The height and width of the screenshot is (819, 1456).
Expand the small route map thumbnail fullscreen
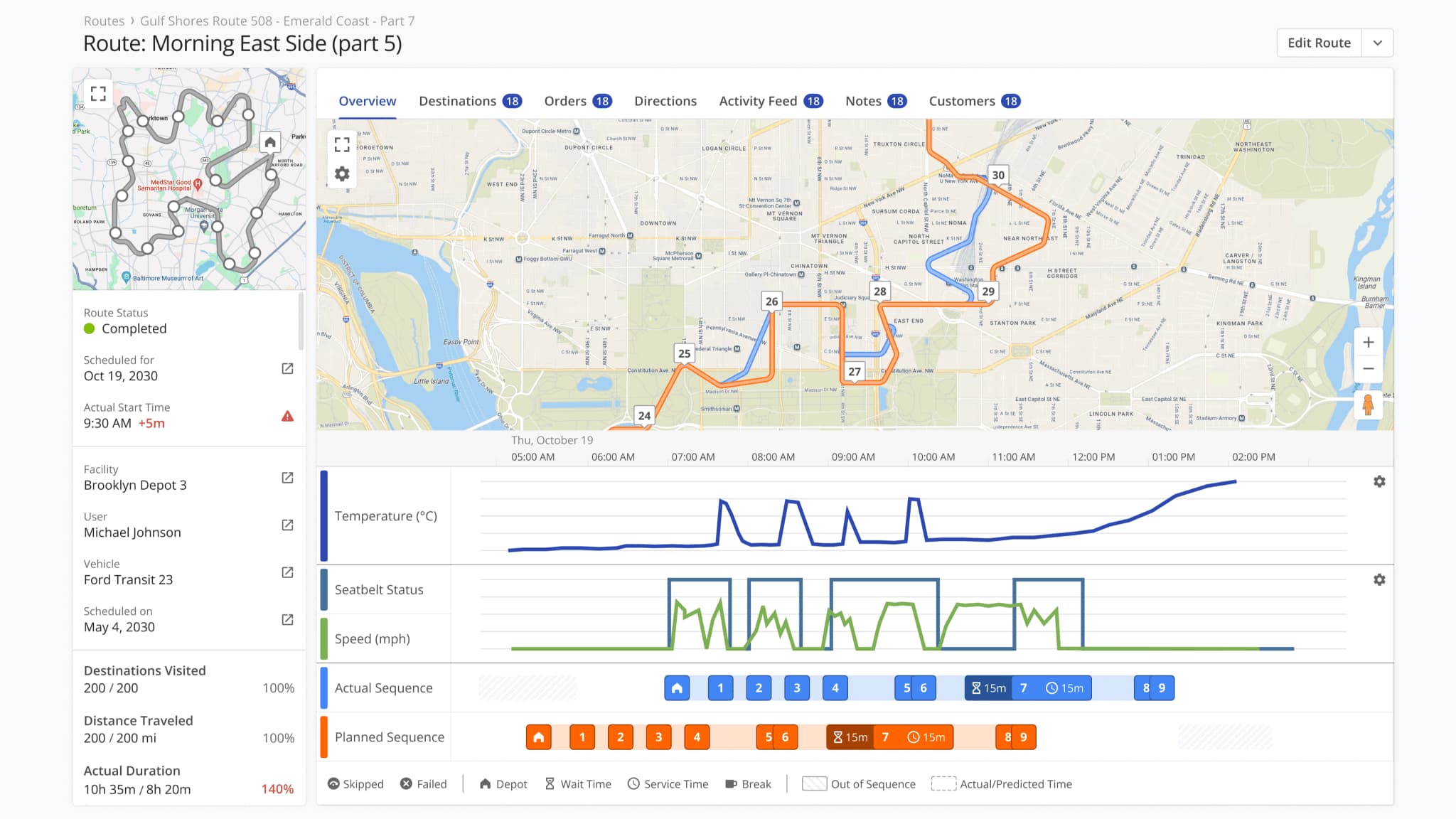[x=98, y=94]
